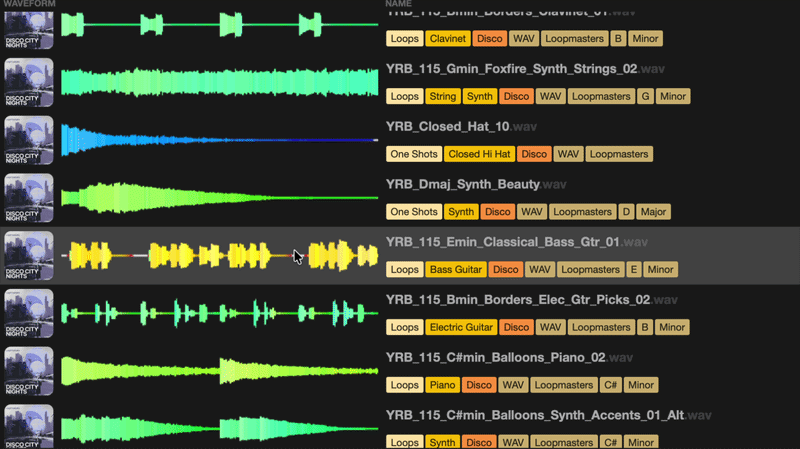This screenshot has height=449, width=800.
Task: Click the WAV tag on the Classical_Bass_Gtr row
Action: pyautogui.click(x=539, y=269)
